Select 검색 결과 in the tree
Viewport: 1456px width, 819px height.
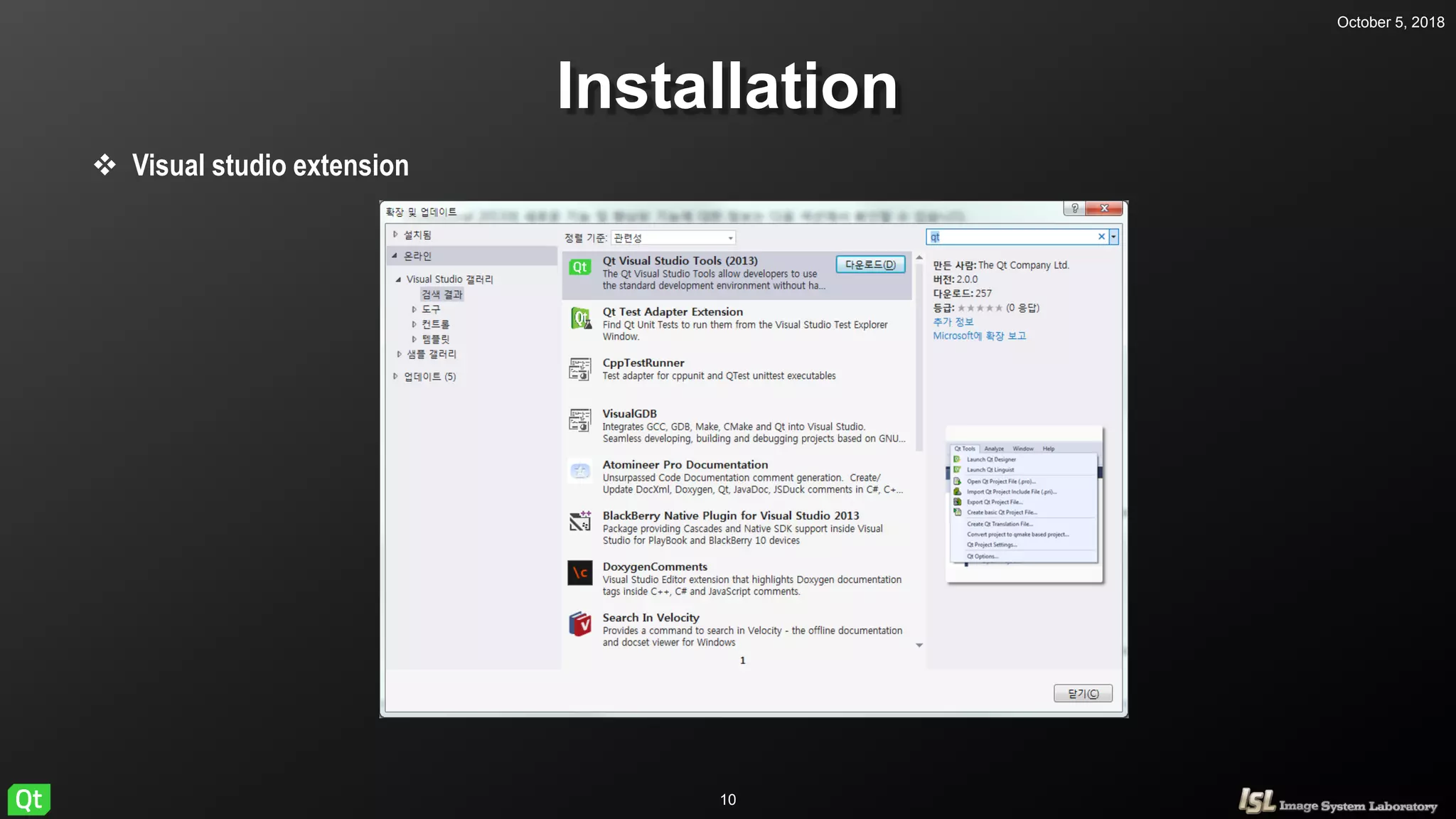pos(441,294)
